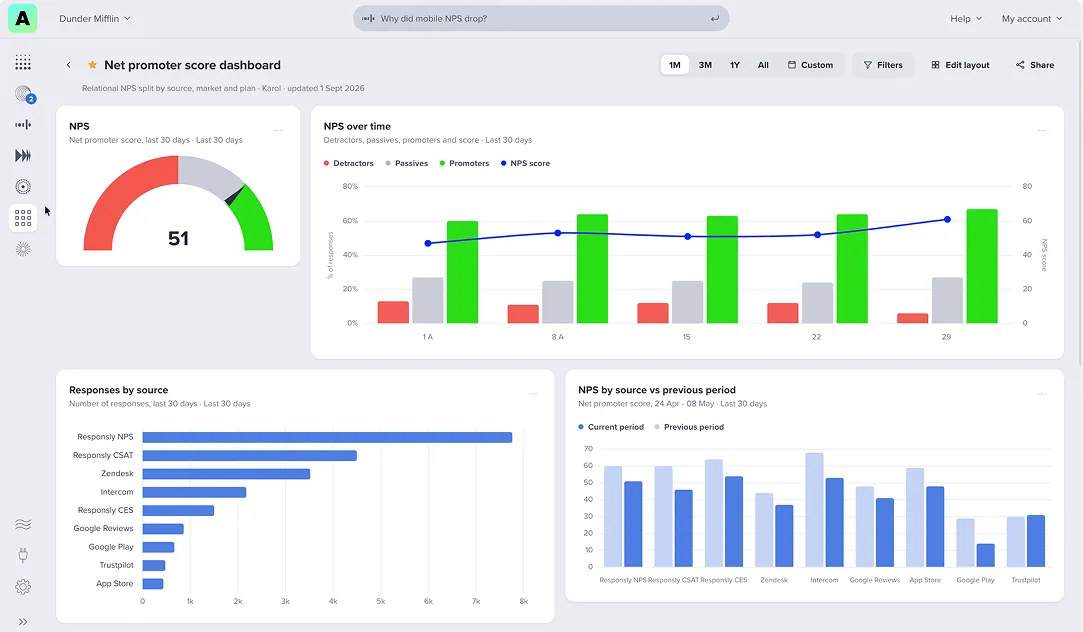
Task: Click the 'Why did mobile NPS drop?' search field
Action: click(541, 19)
